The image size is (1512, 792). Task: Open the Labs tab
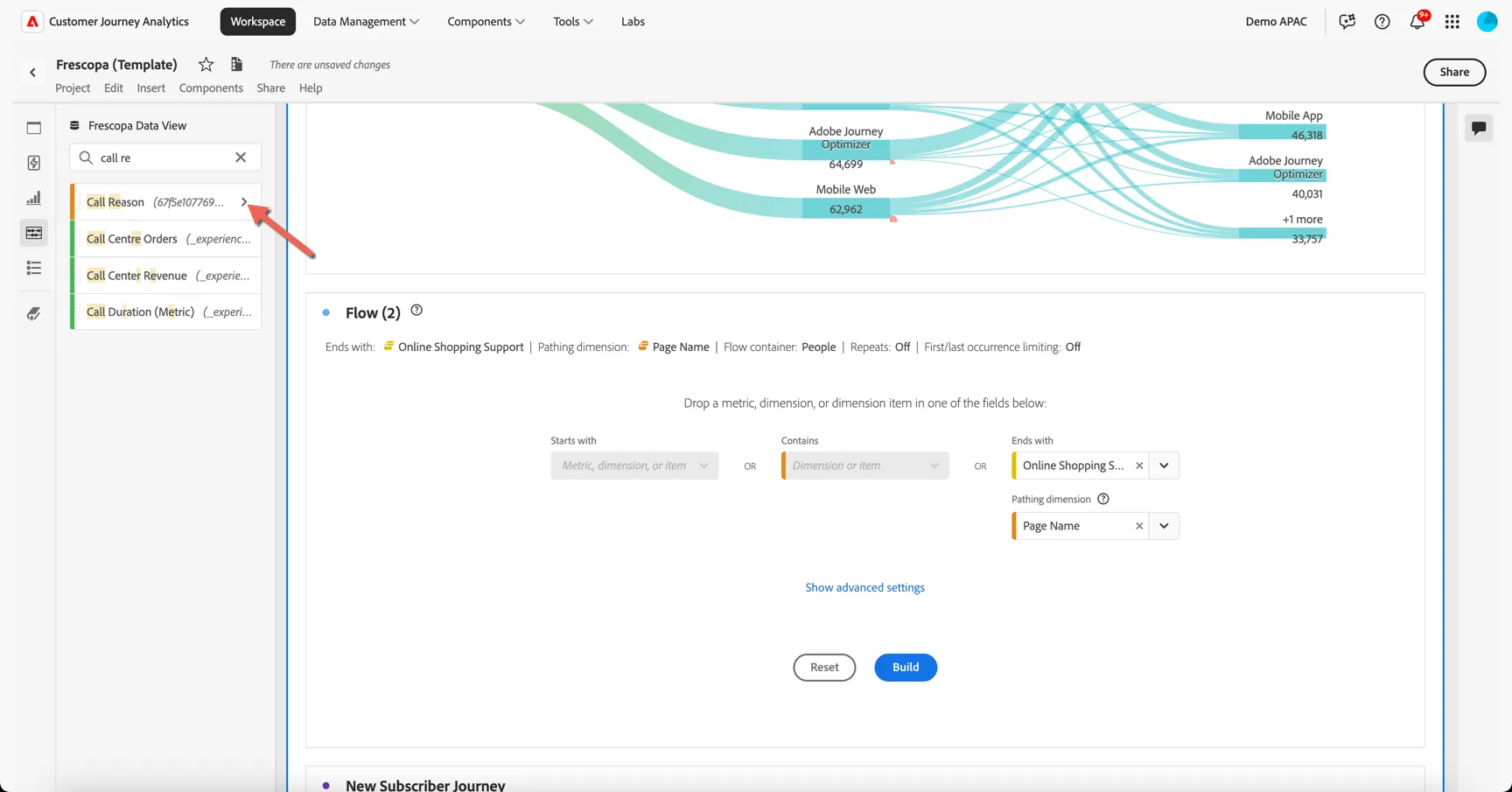(633, 22)
